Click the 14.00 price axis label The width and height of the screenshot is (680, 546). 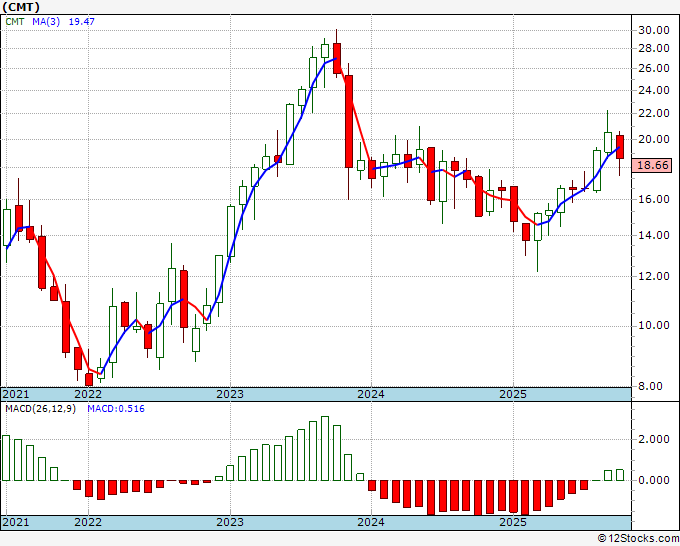(654, 235)
